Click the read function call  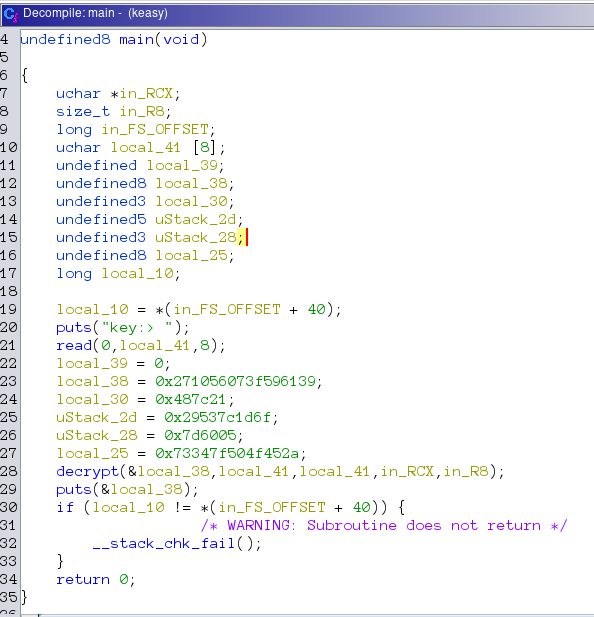pyautogui.click(x=74, y=345)
